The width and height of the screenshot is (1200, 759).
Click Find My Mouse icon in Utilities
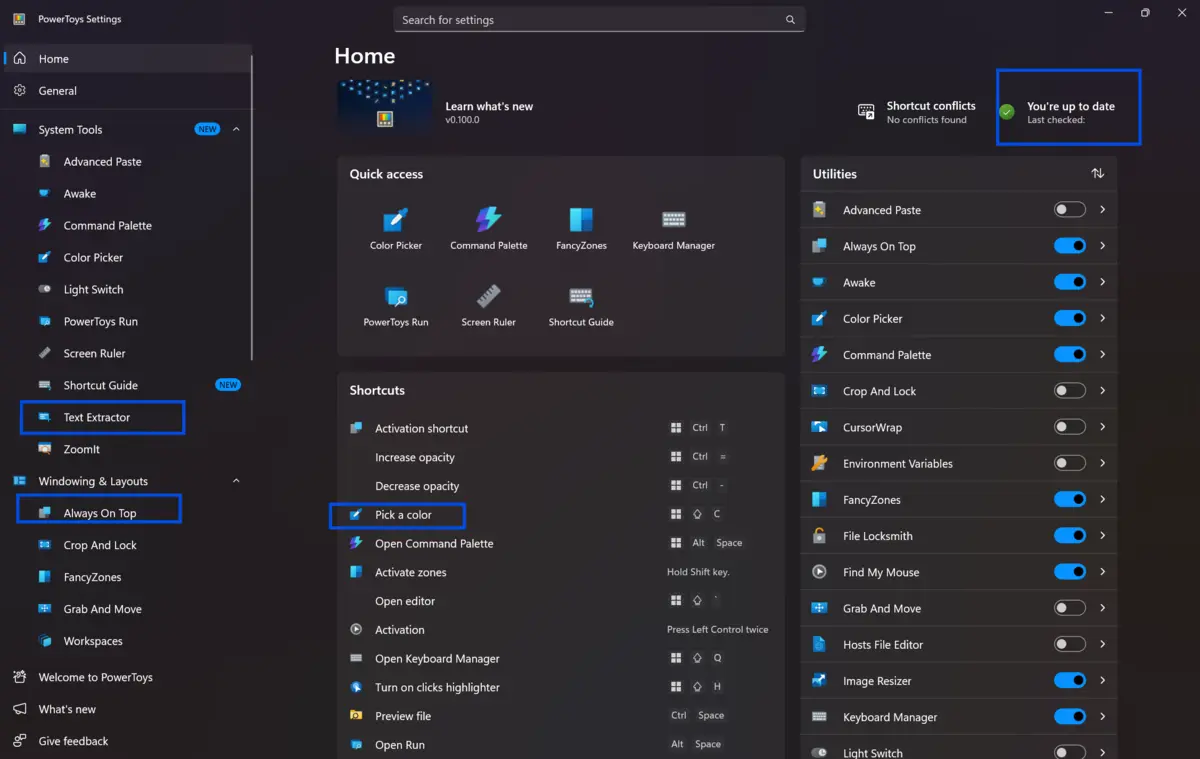pos(819,572)
